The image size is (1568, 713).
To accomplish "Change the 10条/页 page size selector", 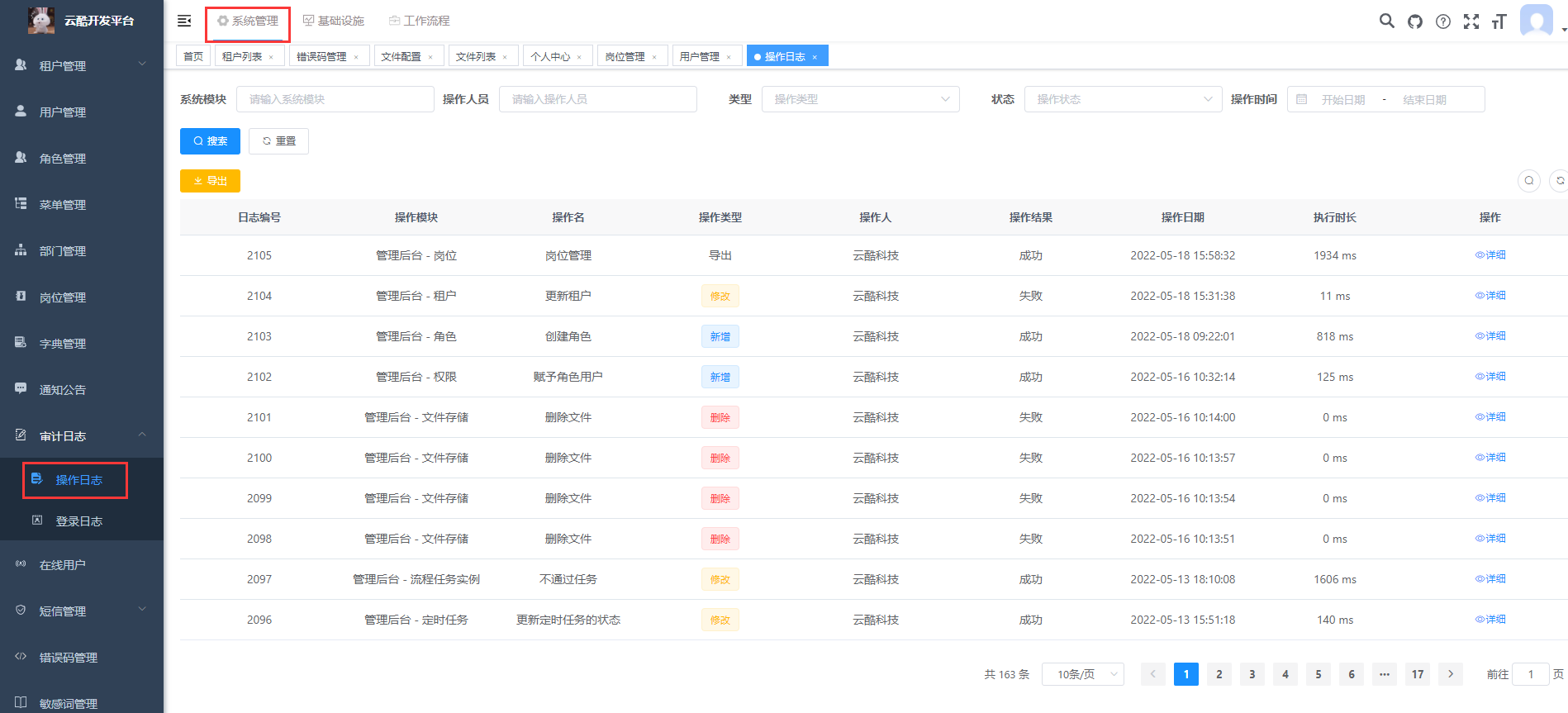I will [1083, 674].
